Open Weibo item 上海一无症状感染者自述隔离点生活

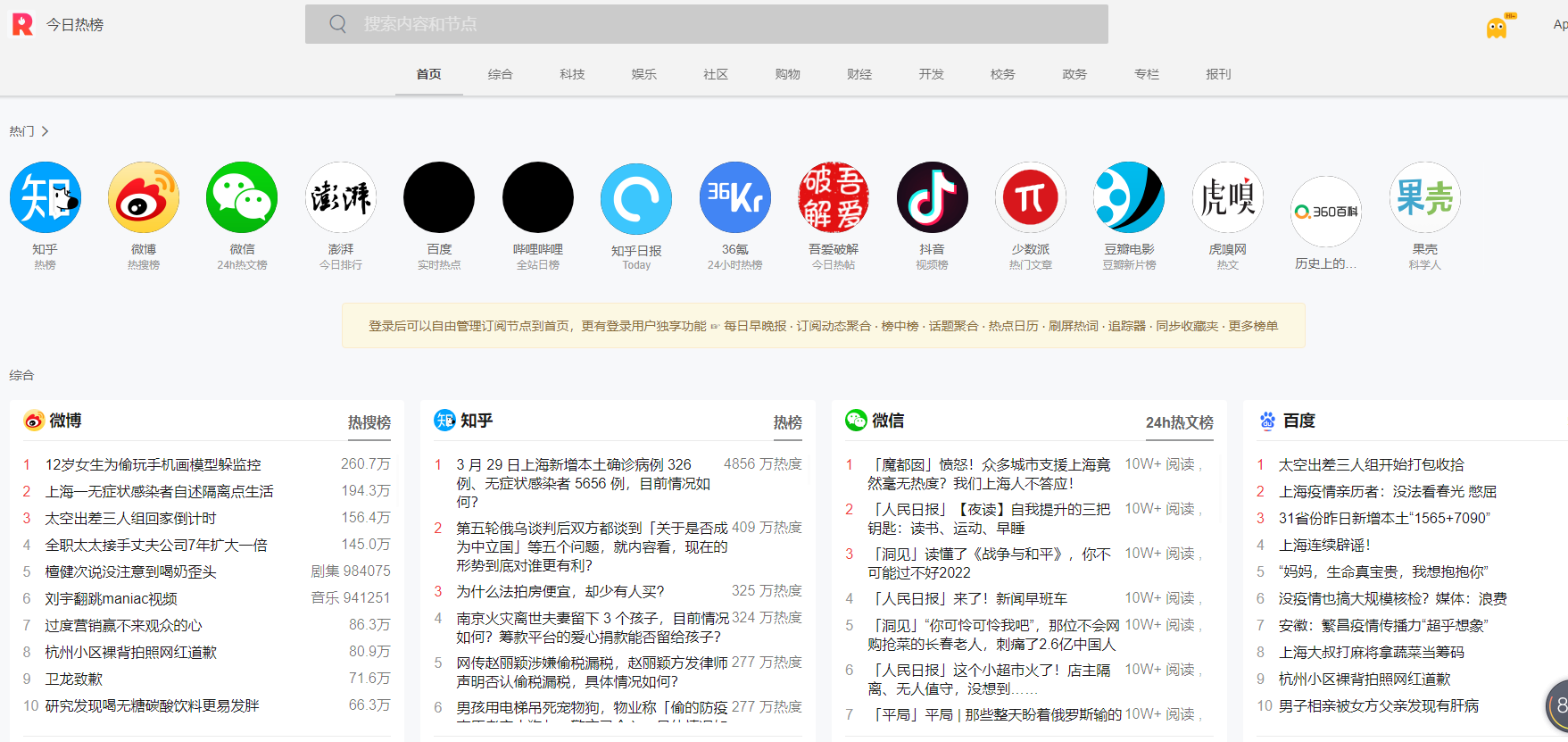[x=160, y=491]
